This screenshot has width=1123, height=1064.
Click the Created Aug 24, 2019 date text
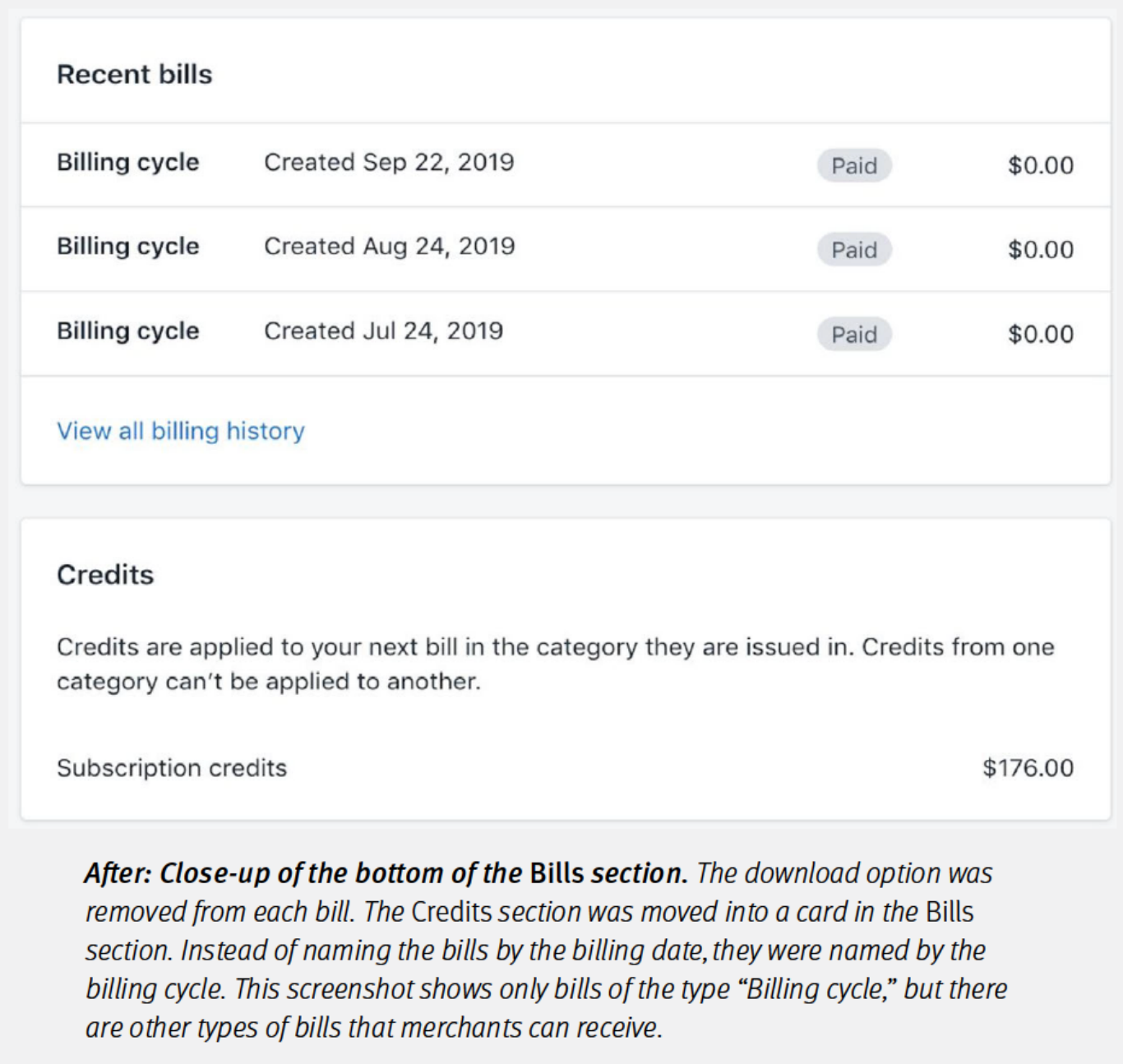click(389, 247)
